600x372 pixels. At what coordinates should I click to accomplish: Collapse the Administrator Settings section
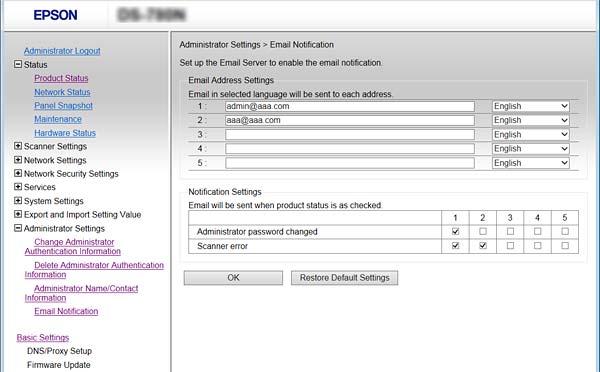[x=18, y=228]
